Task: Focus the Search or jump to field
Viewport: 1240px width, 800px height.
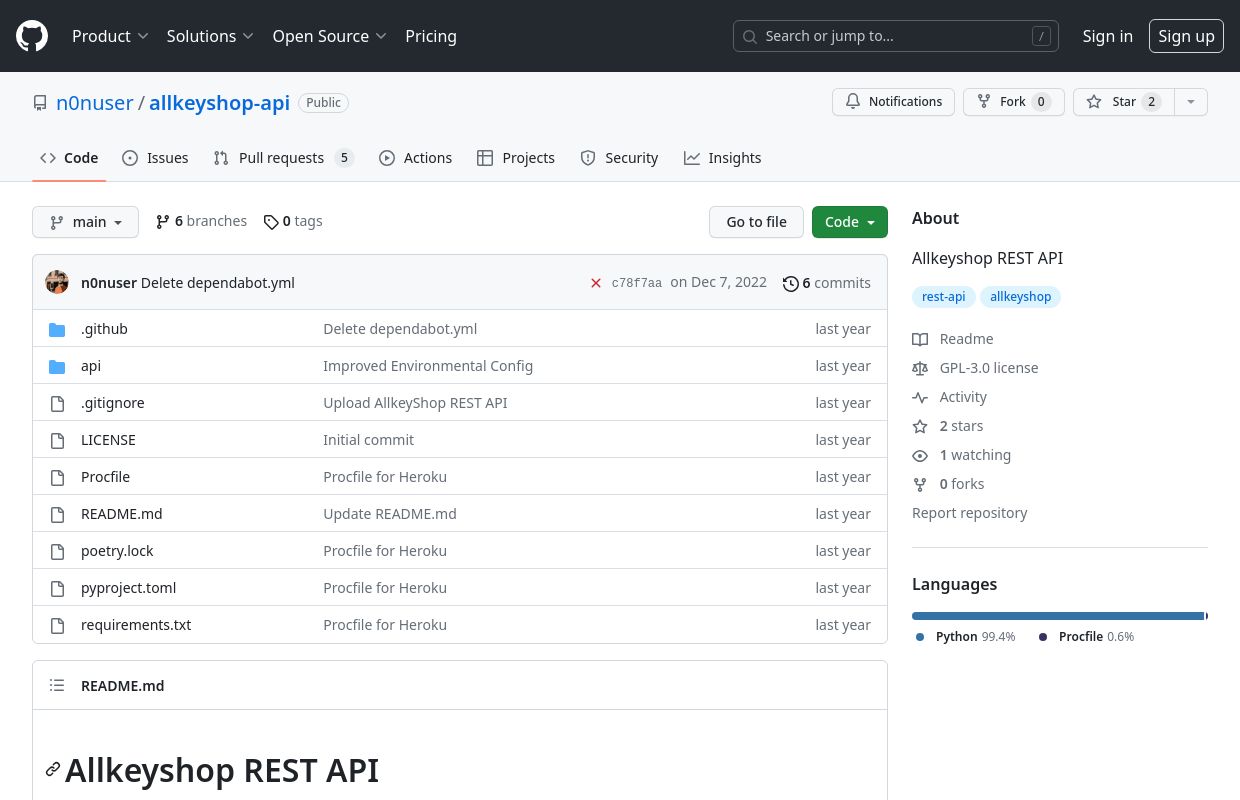Action: 896,36
